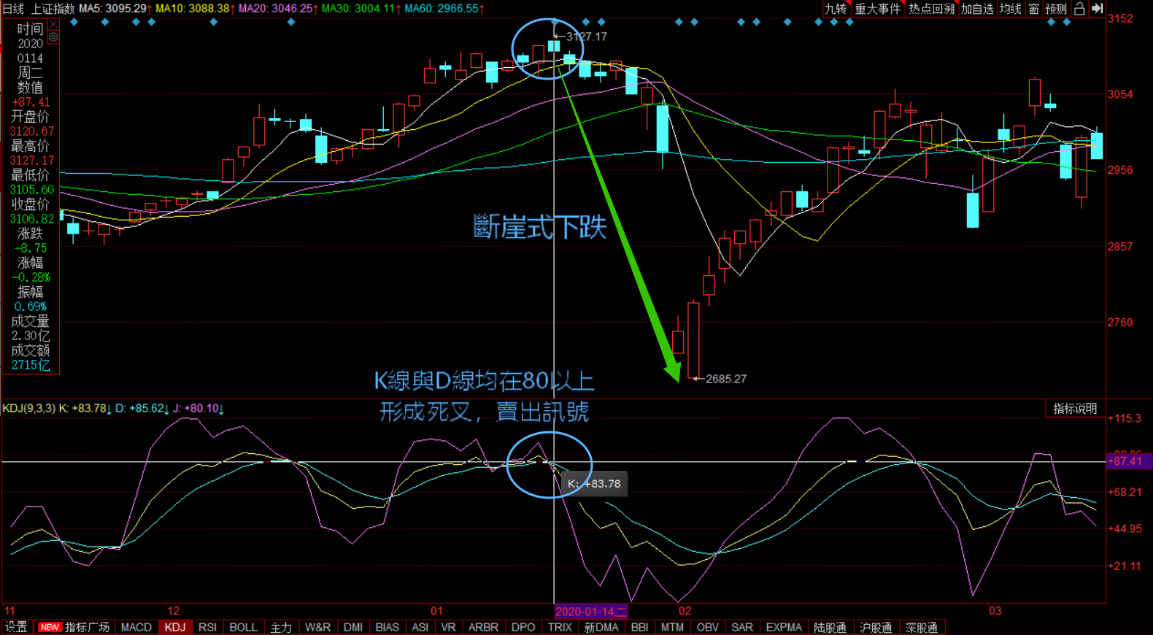Viewport: 1153px width, 635px height.
Task: Click the lock icon in top toolbar
Action: click(x=1080, y=9)
